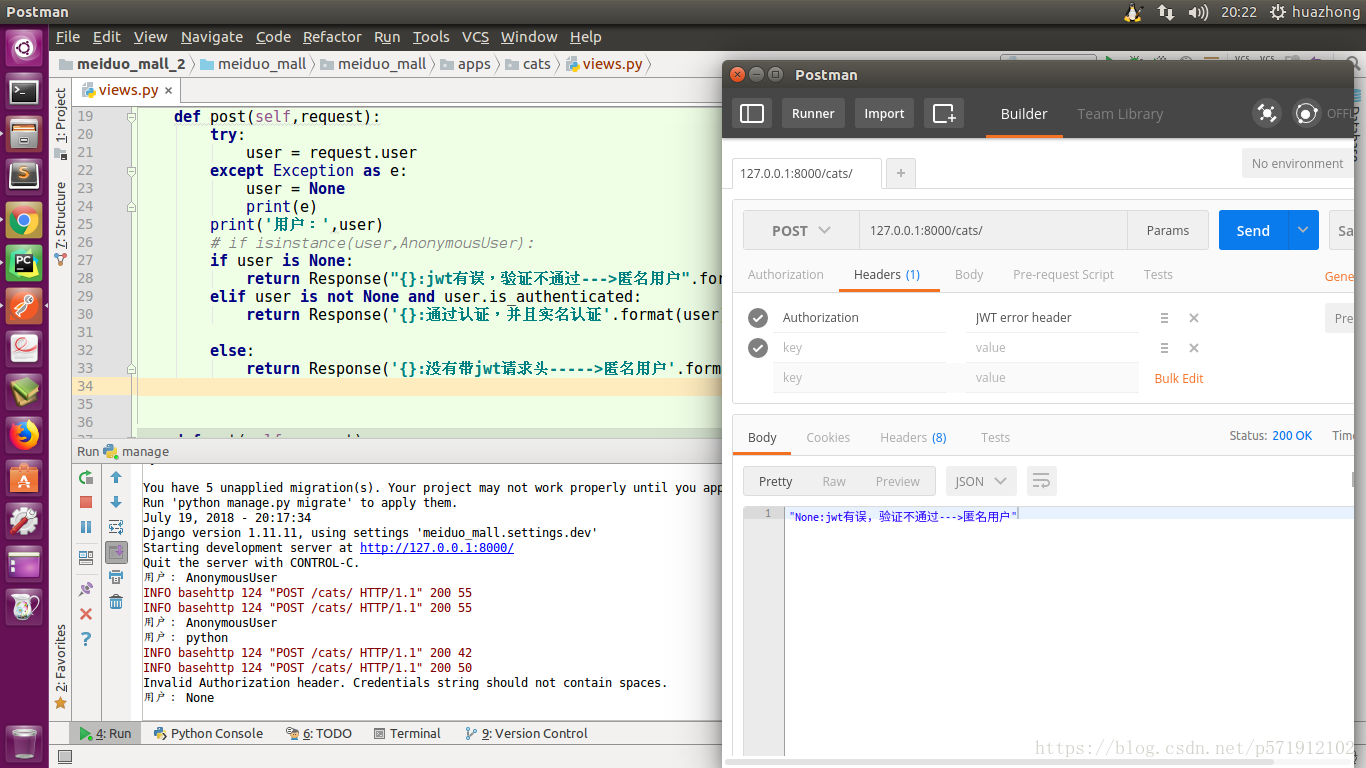Open the VCS menu

pos(475,37)
